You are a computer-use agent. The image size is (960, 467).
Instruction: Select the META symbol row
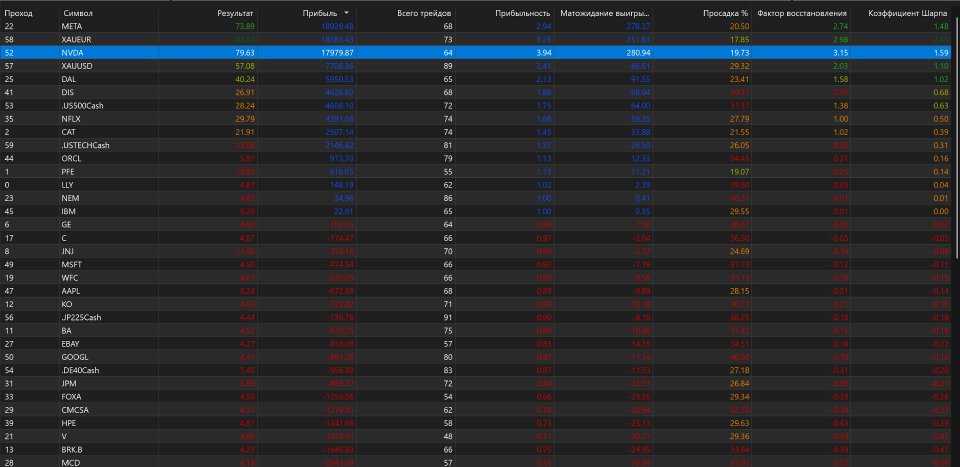point(476,26)
